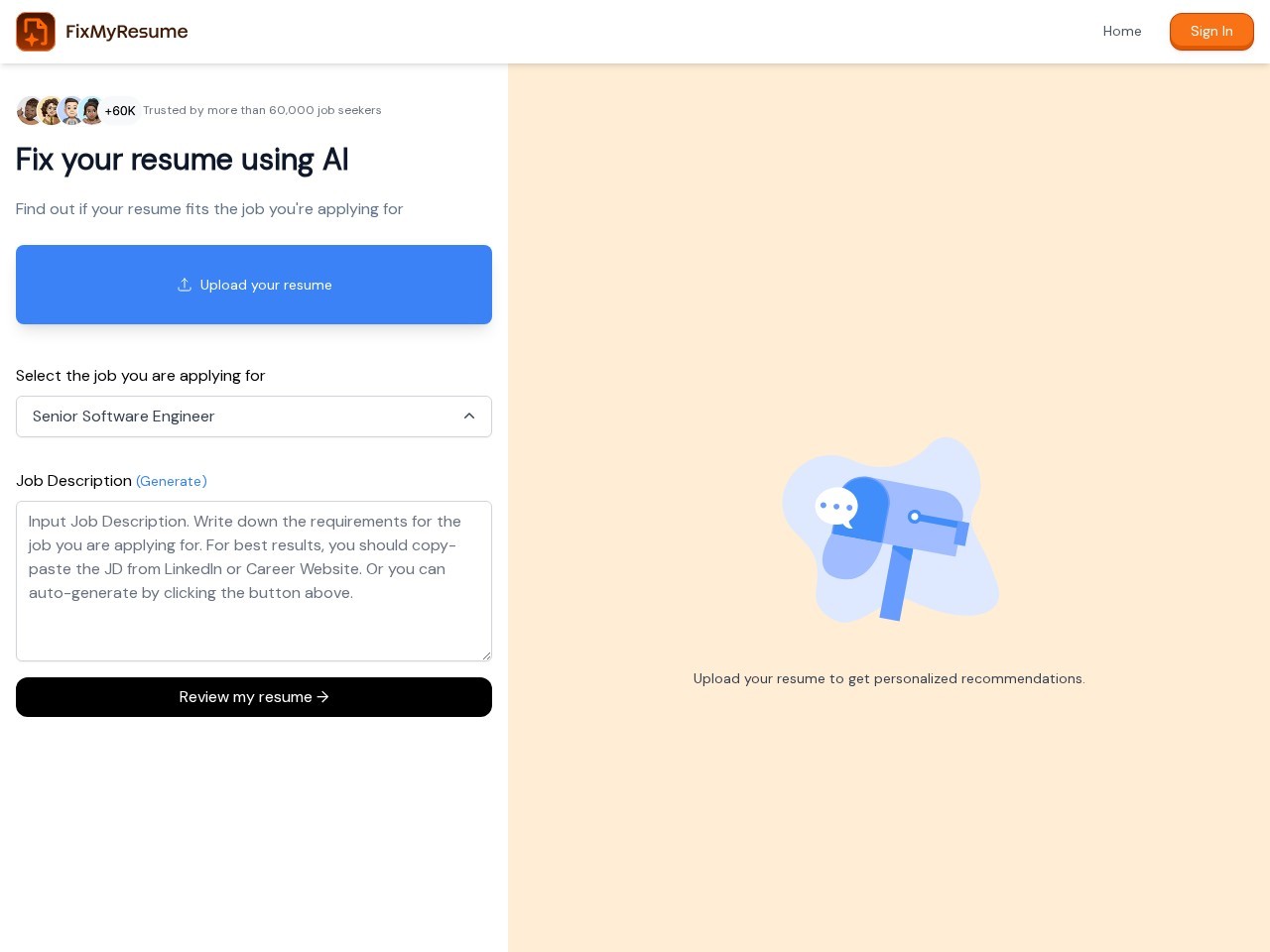
Task: Click the Job Description field label
Action: coord(73,481)
